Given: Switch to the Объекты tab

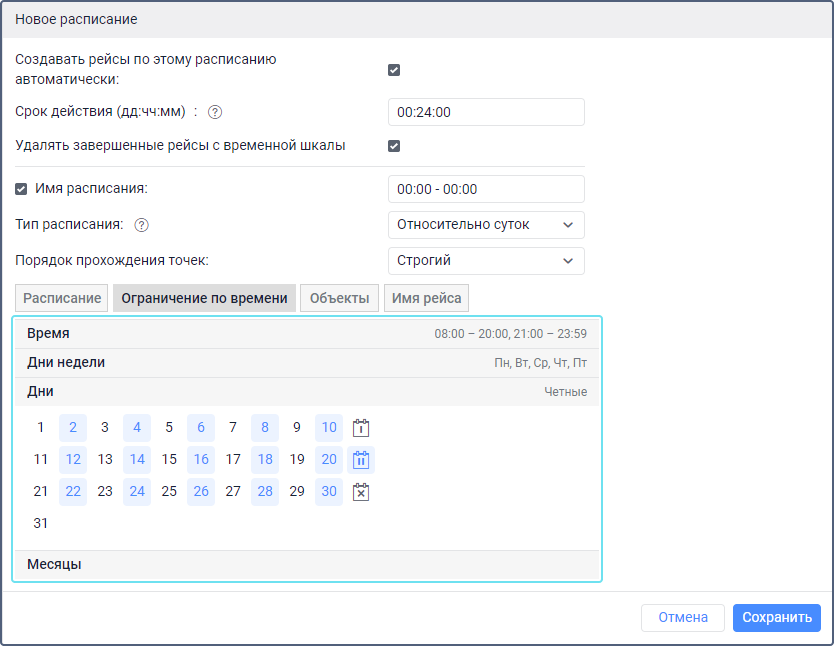Looking at the screenshot, I should 340,299.
